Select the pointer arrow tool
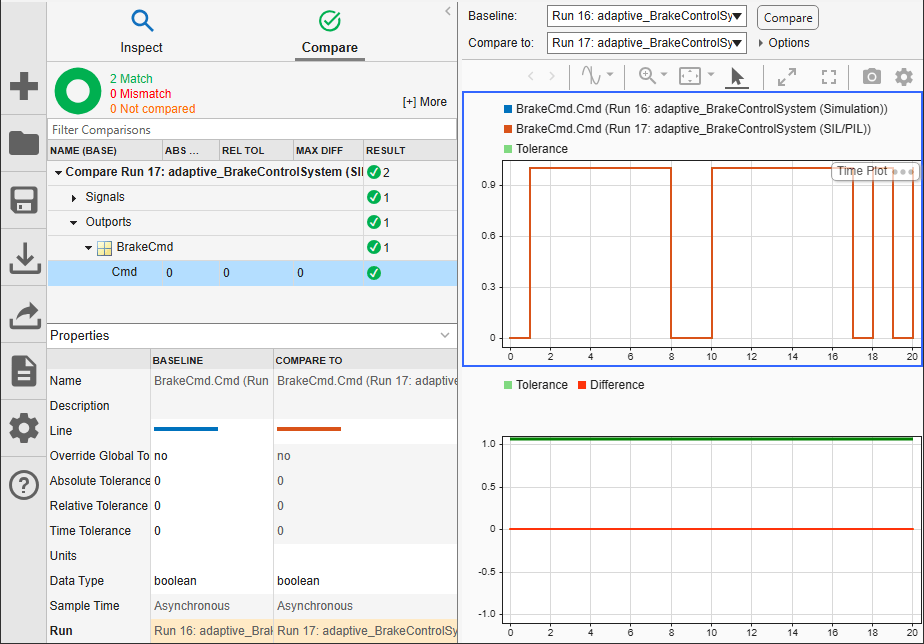Image resolution: width=924 pixels, height=644 pixels. (737, 77)
